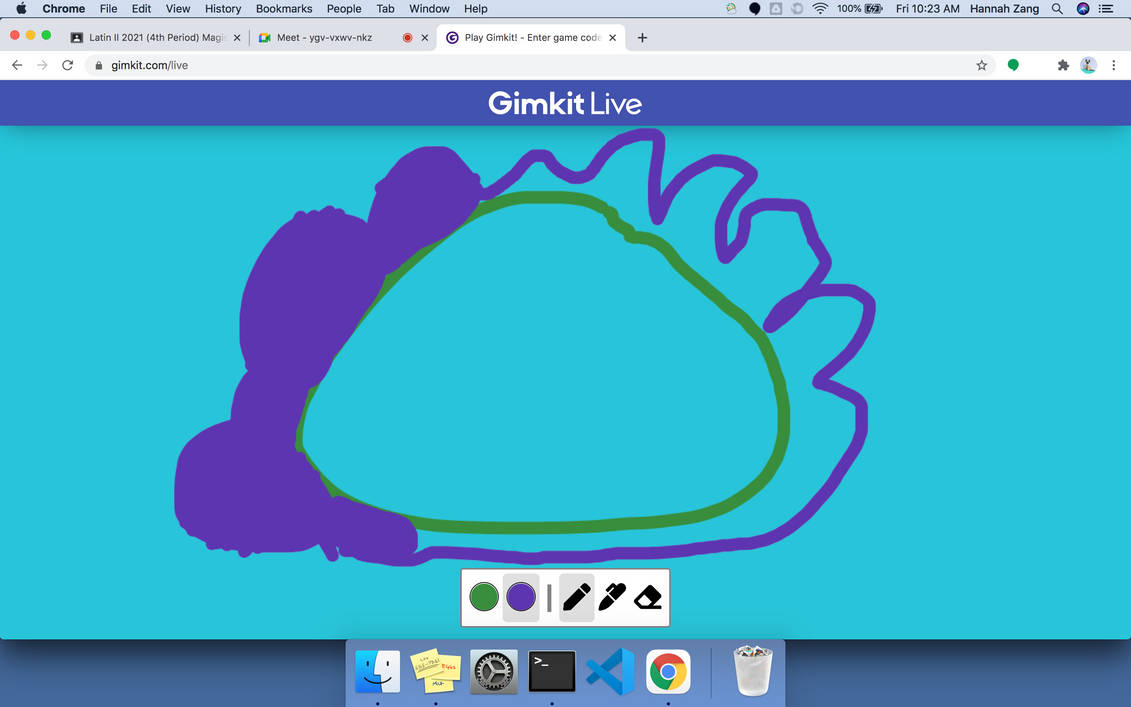The image size is (1131, 707).
Task: Open System Preferences from the Dock
Action: (494, 672)
